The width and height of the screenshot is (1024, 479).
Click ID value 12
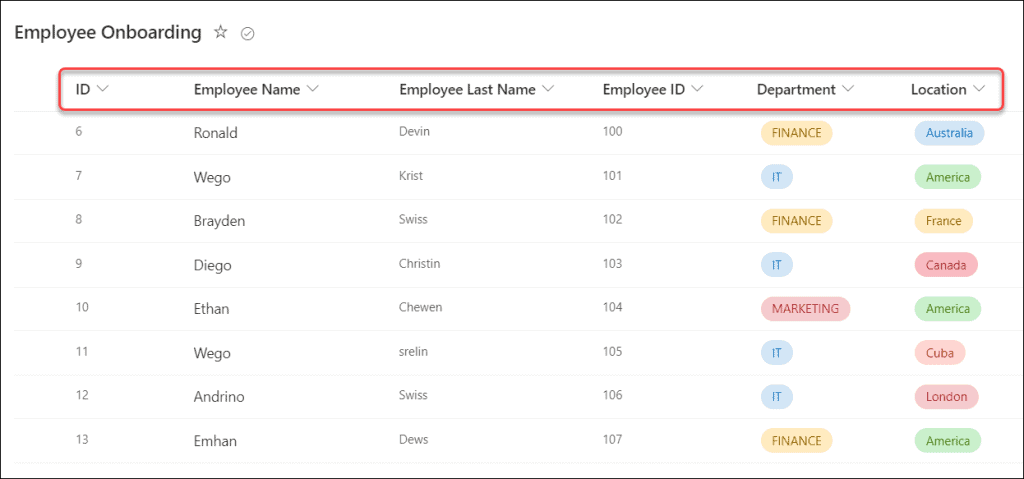pos(82,395)
